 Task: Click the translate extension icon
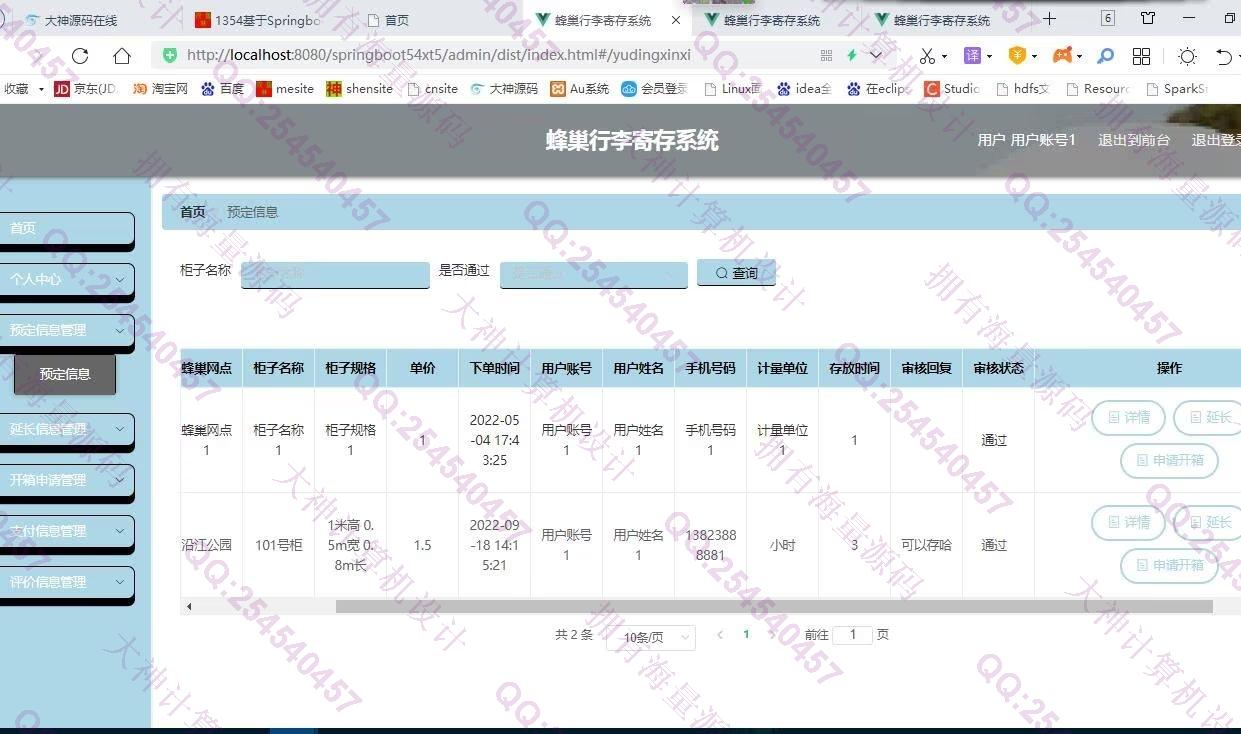coord(972,56)
